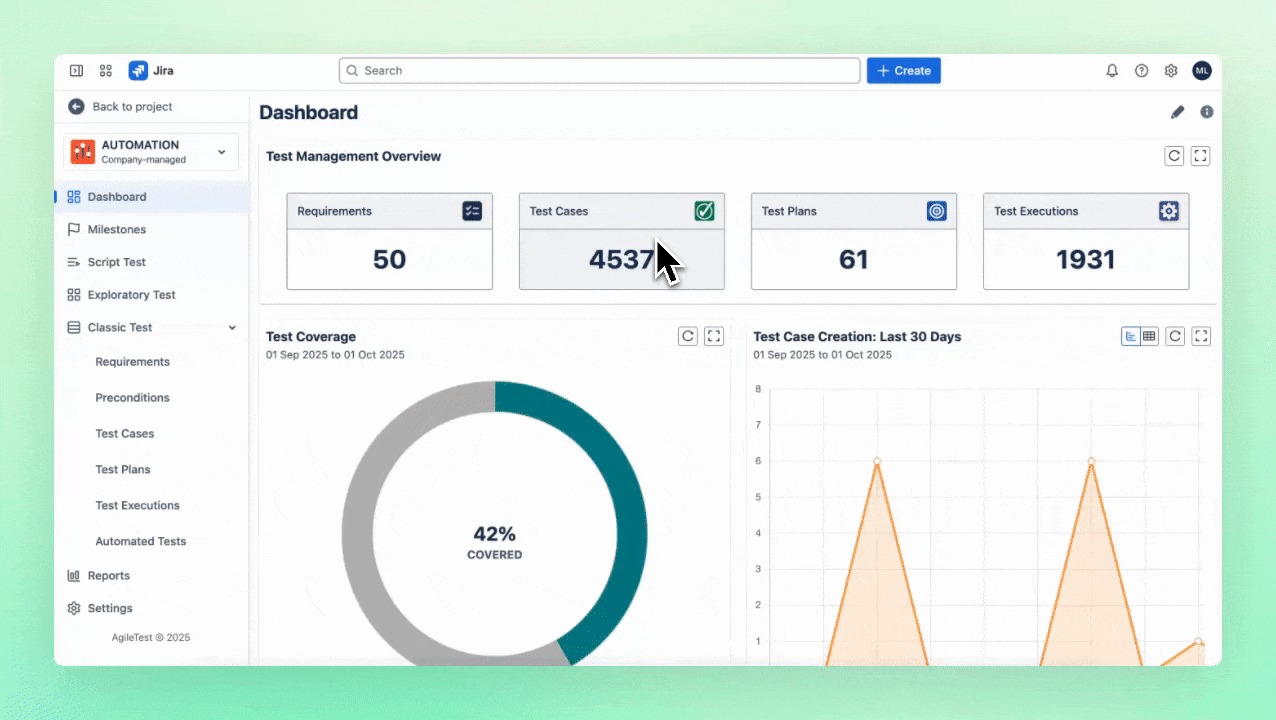Open Milestones in the sidebar

point(116,230)
